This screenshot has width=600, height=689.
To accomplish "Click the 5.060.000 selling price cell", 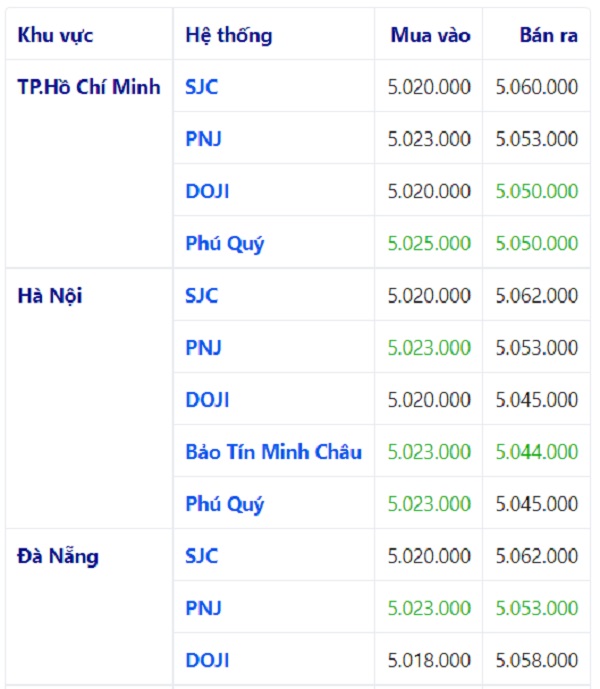I will pyautogui.click(x=537, y=87).
